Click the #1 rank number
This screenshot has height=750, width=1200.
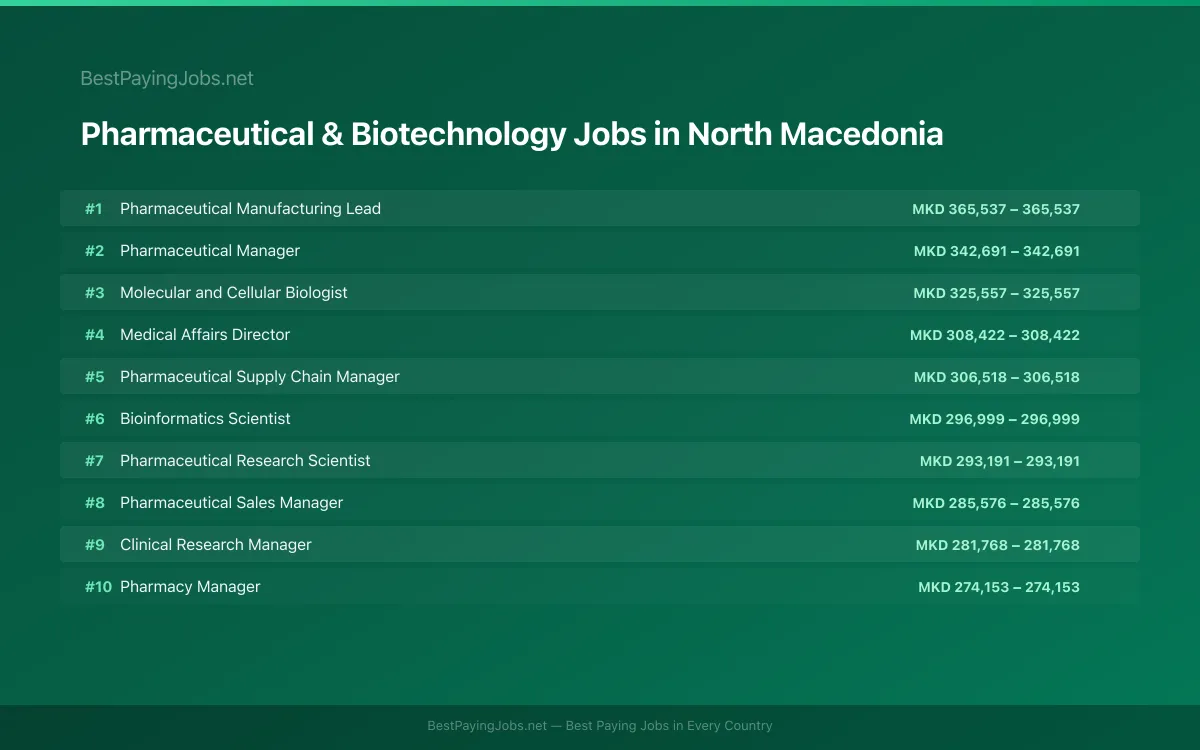[x=94, y=209]
